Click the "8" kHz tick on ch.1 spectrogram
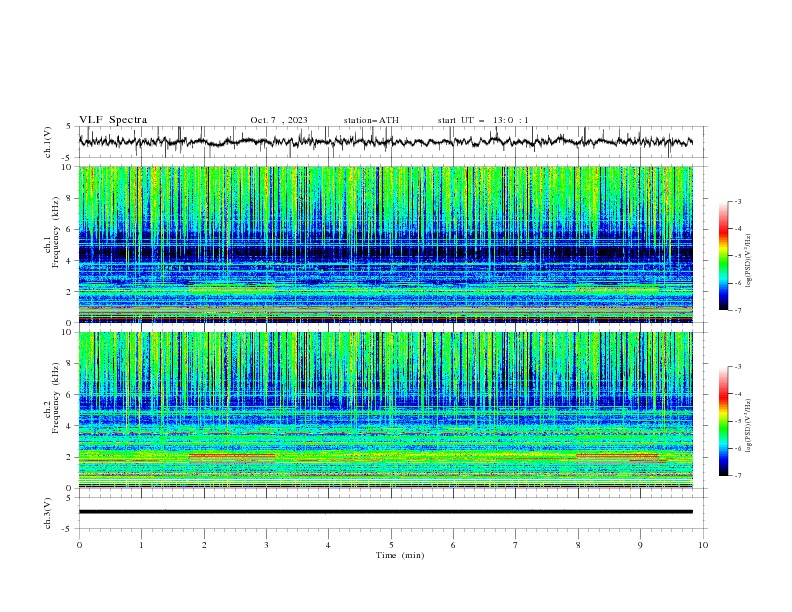The height and width of the screenshot is (612, 792). 70,198
